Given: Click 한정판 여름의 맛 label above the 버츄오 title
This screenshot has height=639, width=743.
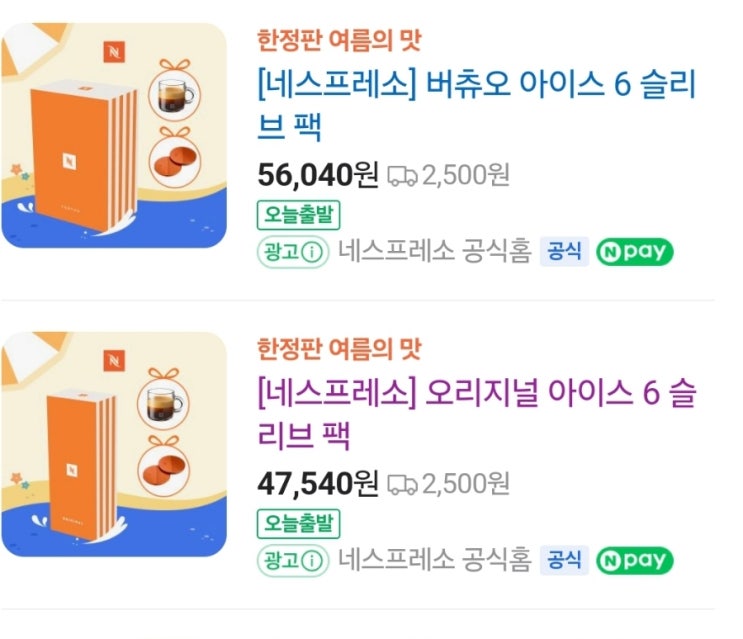Looking at the screenshot, I should pyautogui.click(x=339, y=41).
